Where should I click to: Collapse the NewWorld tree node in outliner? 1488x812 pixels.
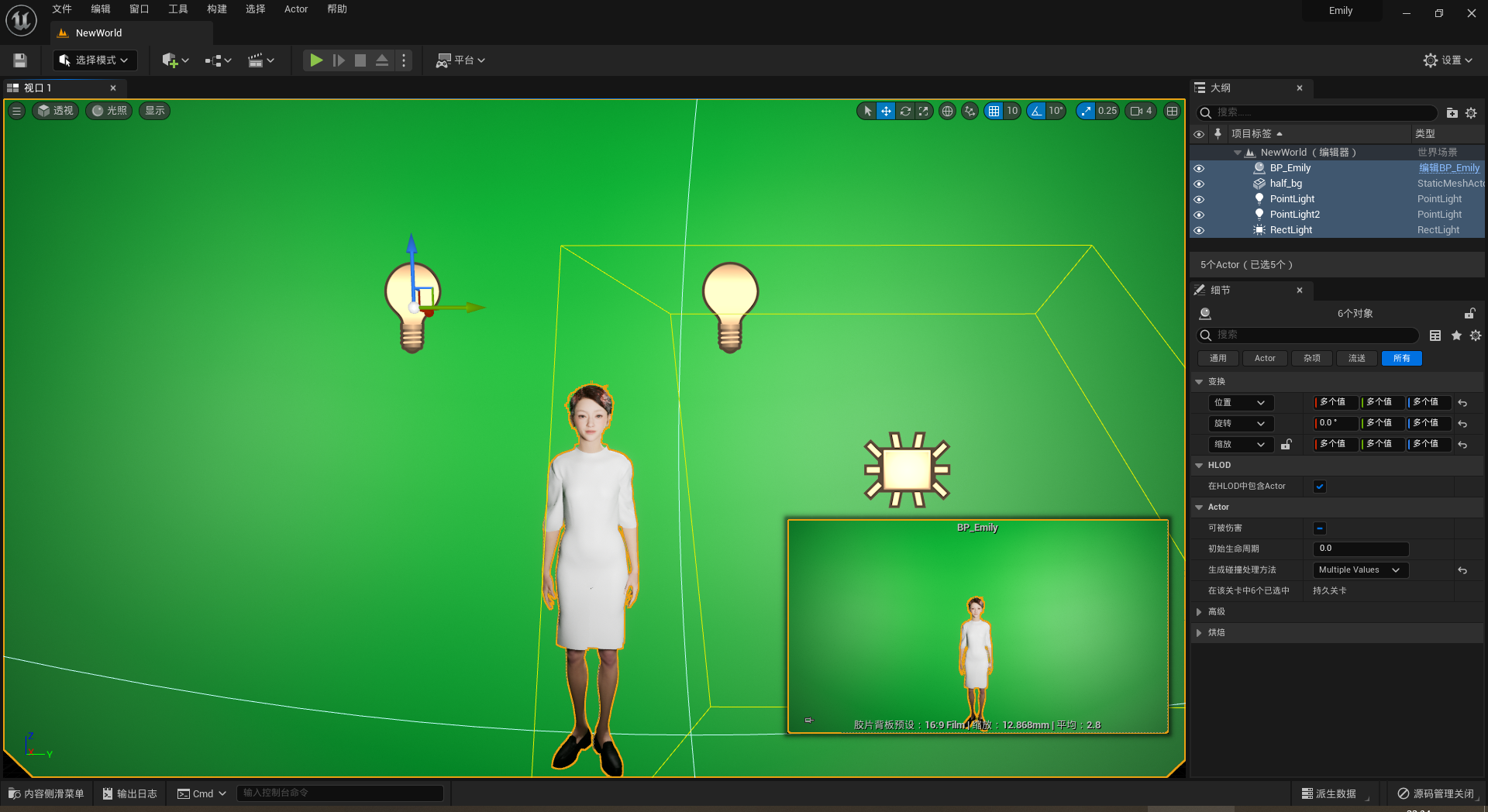(1238, 153)
